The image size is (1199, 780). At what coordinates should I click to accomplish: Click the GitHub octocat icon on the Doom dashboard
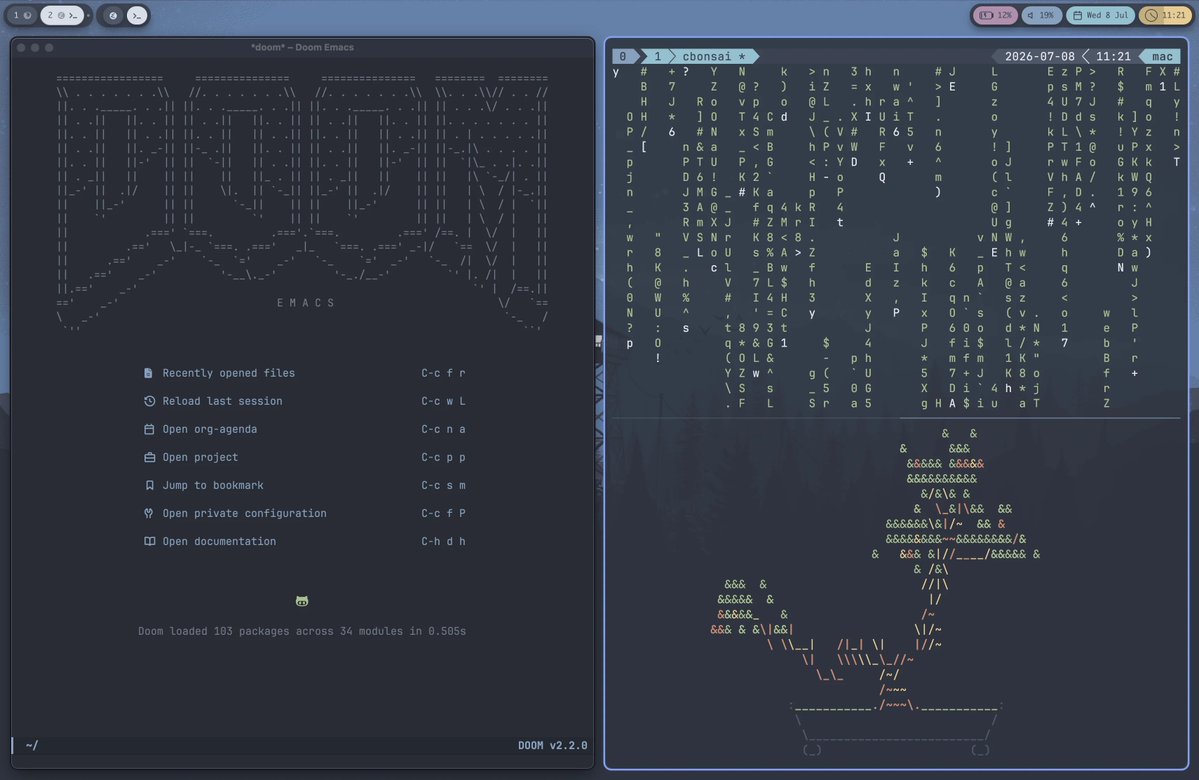pos(302,602)
